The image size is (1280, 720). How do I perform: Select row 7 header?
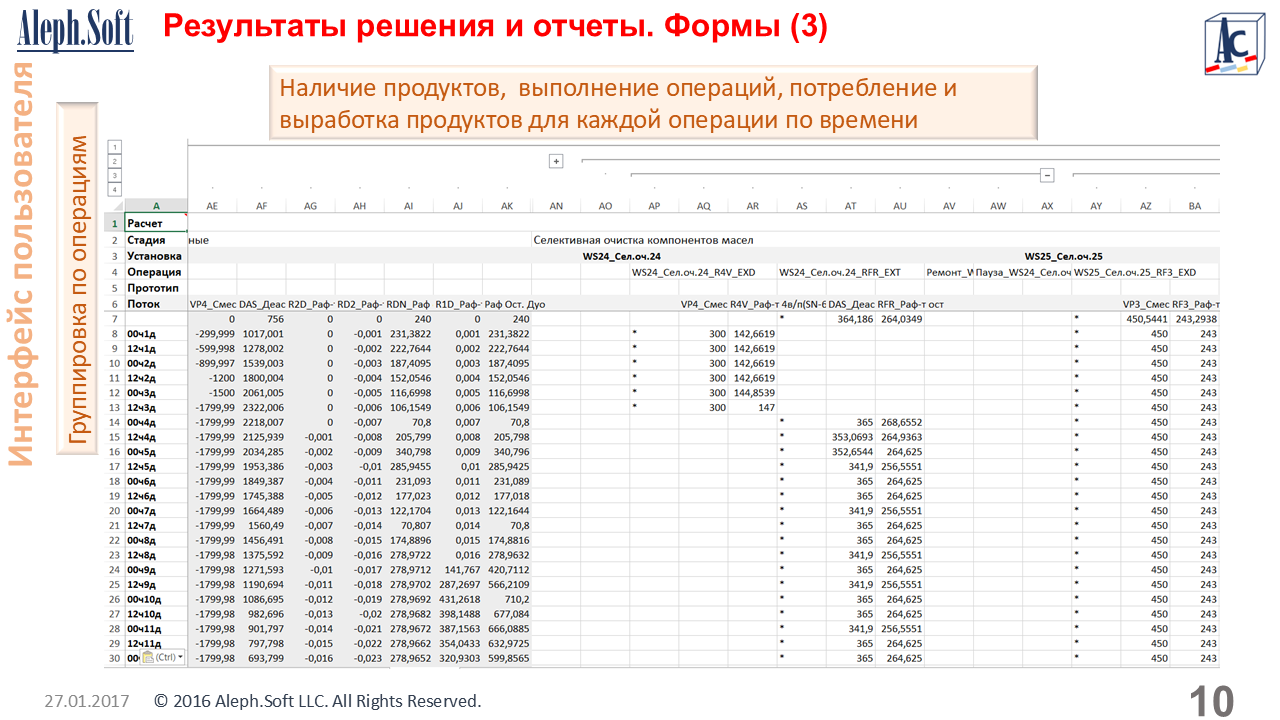click(x=114, y=319)
